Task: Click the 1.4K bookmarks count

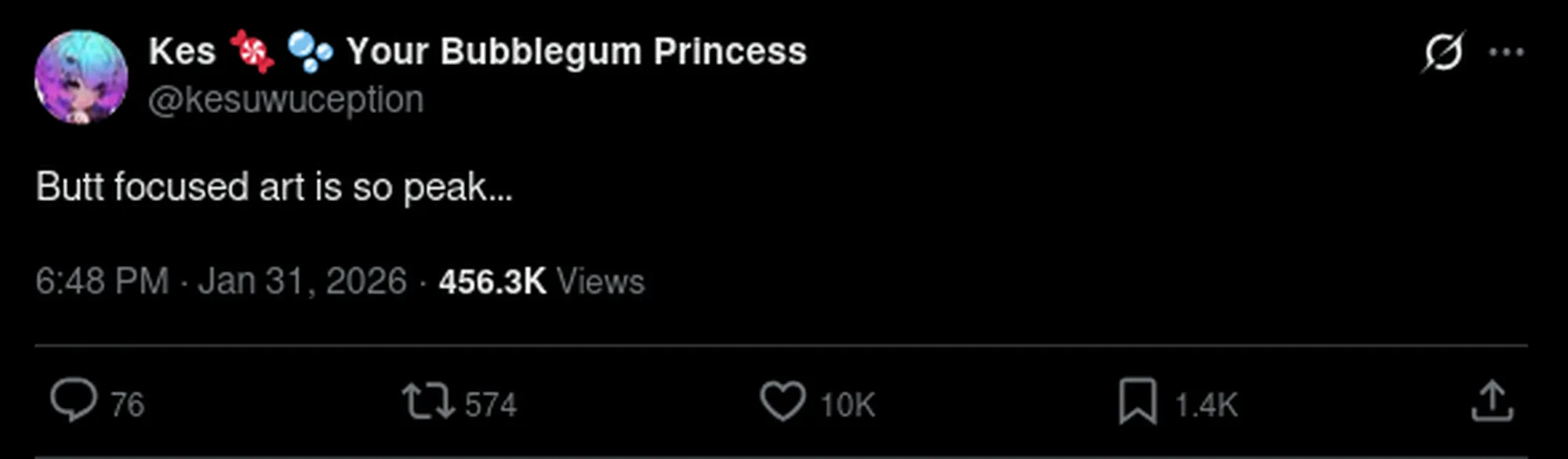Action: point(1205,405)
